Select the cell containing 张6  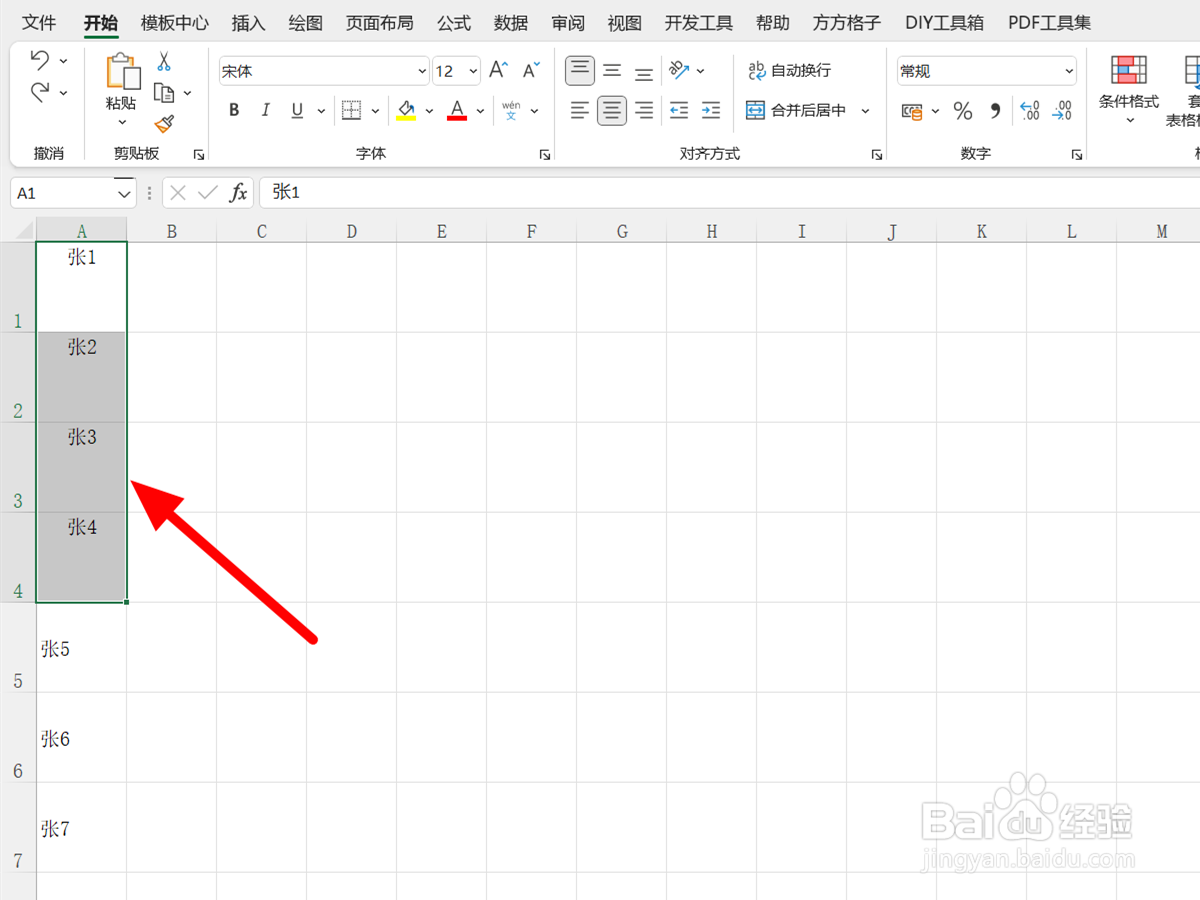[x=81, y=738]
